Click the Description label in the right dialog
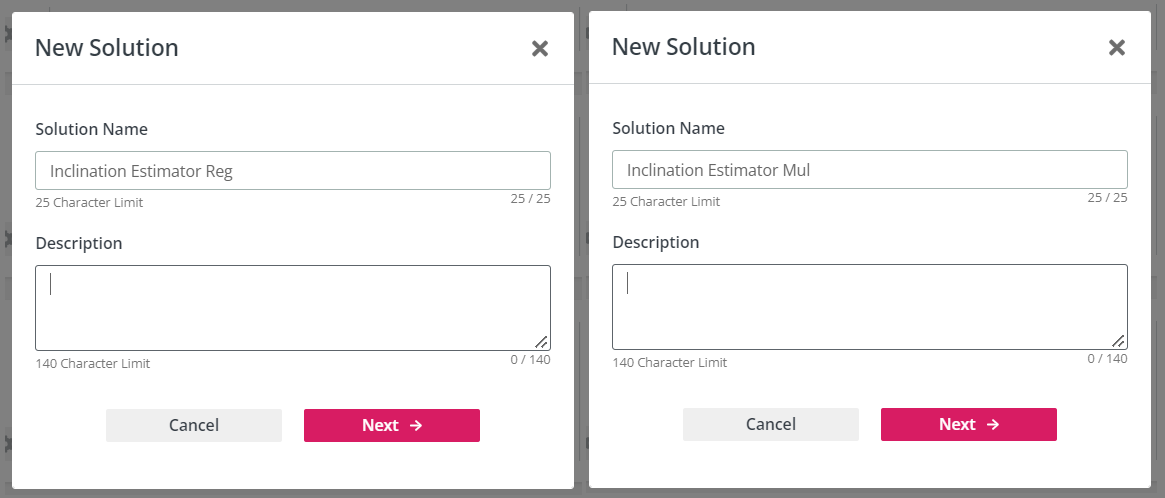The image size is (1165, 498). click(x=656, y=242)
